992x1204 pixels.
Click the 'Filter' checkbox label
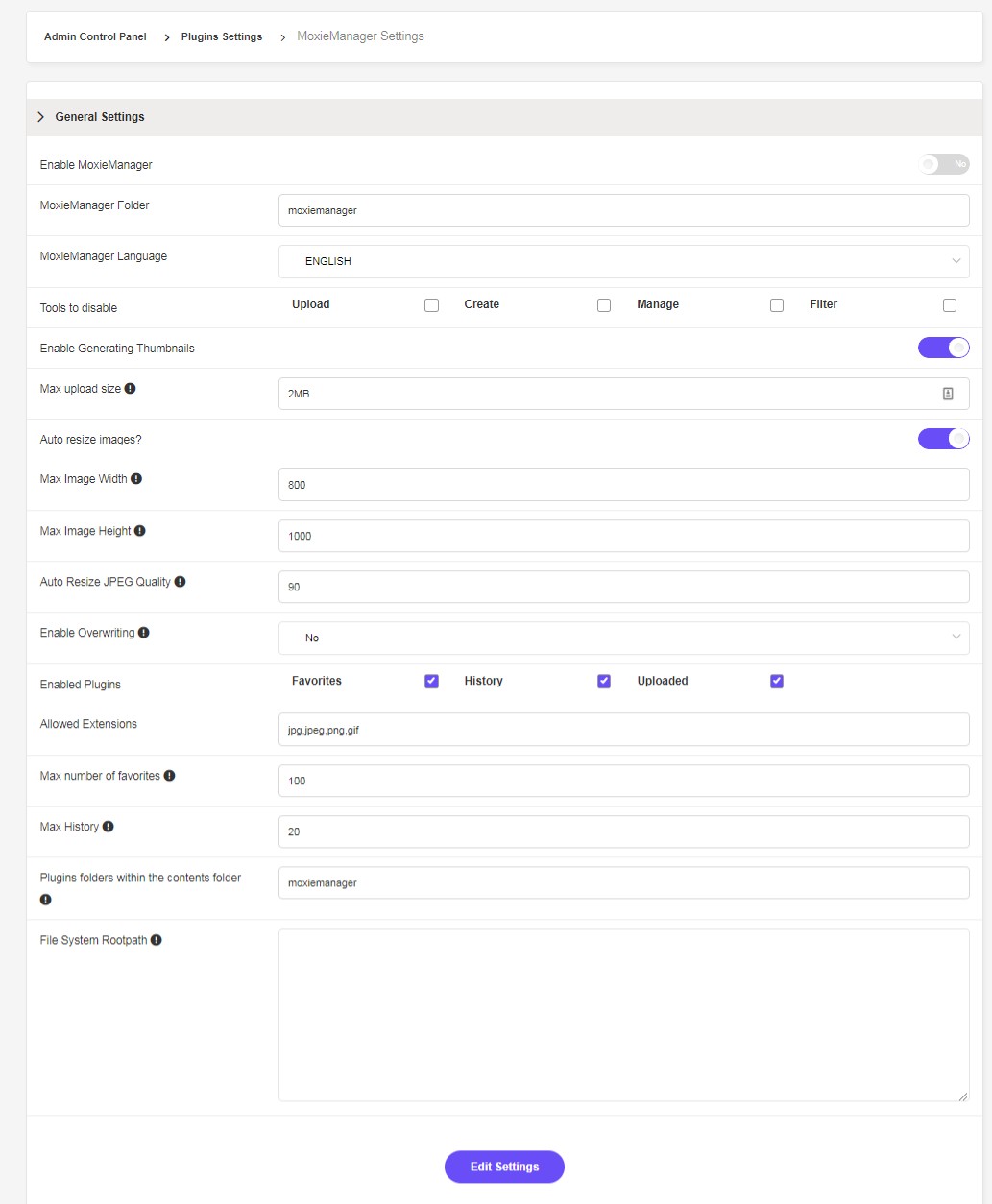tap(824, 304)
